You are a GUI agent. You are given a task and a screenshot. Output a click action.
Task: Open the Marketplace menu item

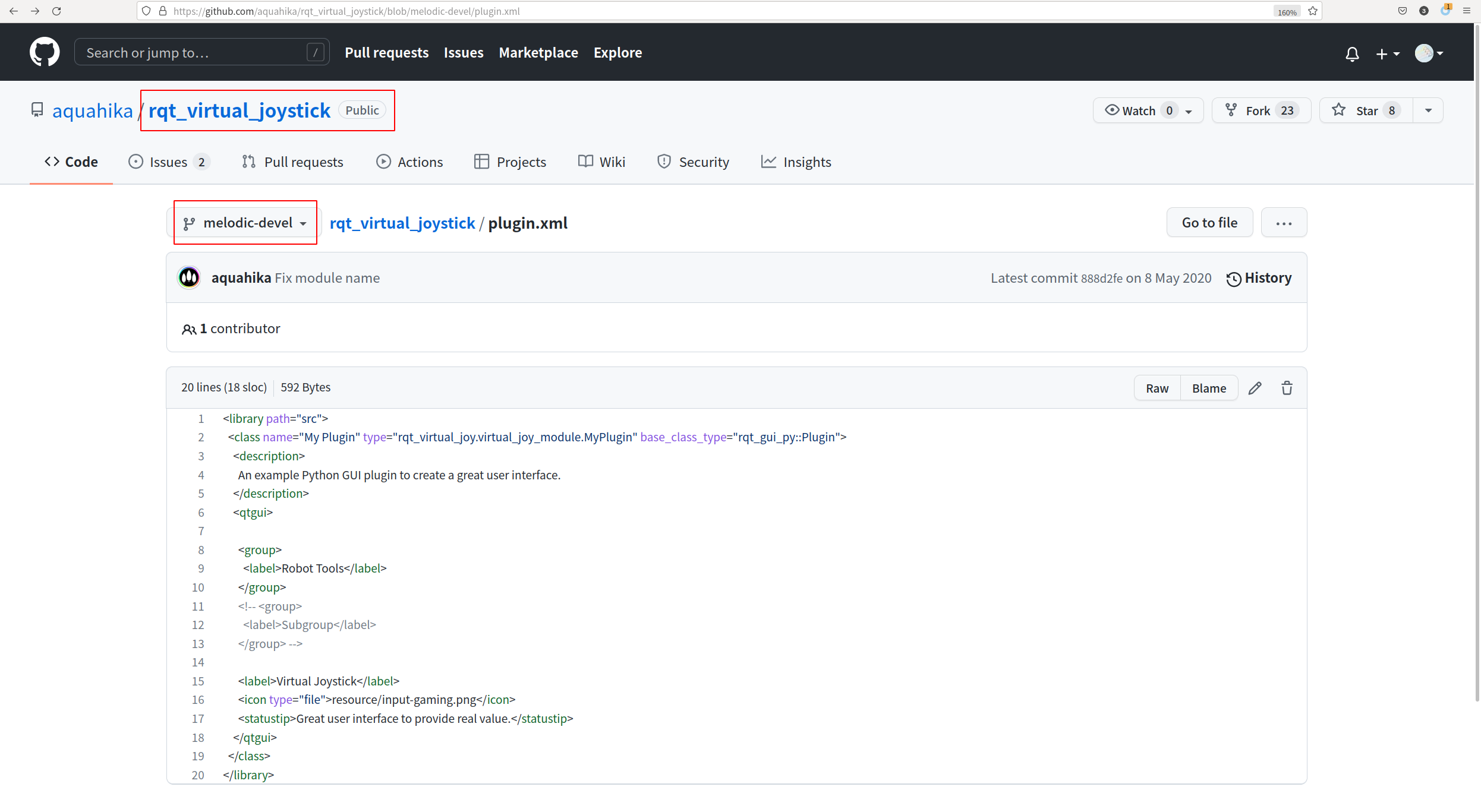click(538, 52)
